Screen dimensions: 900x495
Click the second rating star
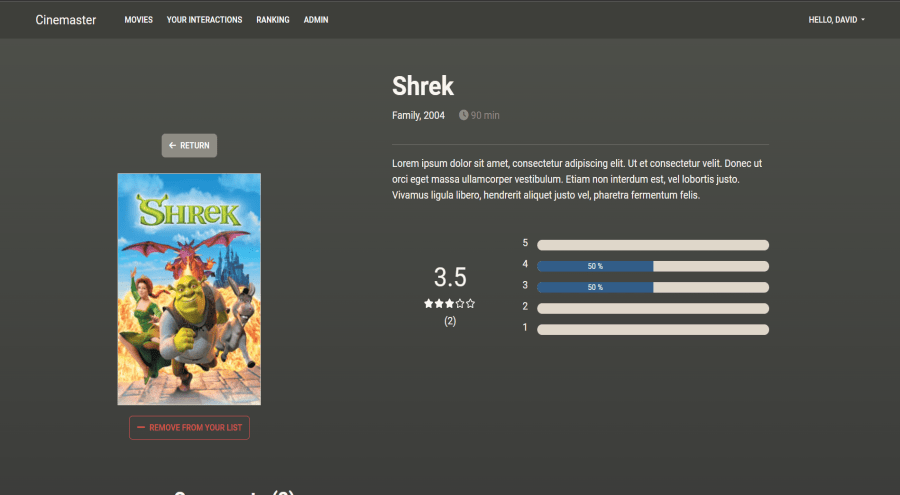click(439, 304)
